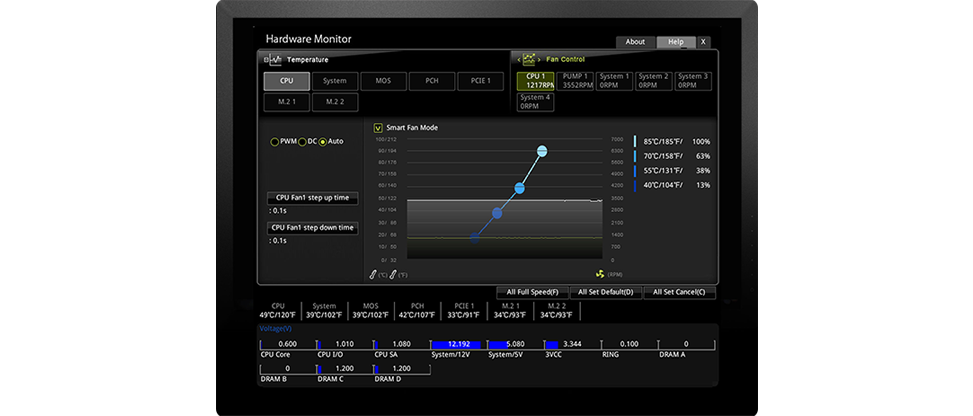
Task: Open the About tab
Action: point(635,42)
